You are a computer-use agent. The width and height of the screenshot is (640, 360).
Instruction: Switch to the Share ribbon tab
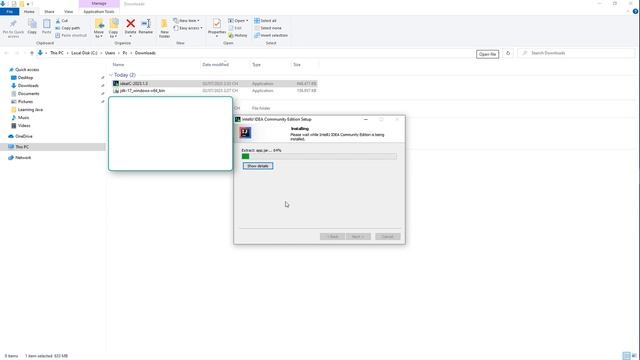coord(49,11)
